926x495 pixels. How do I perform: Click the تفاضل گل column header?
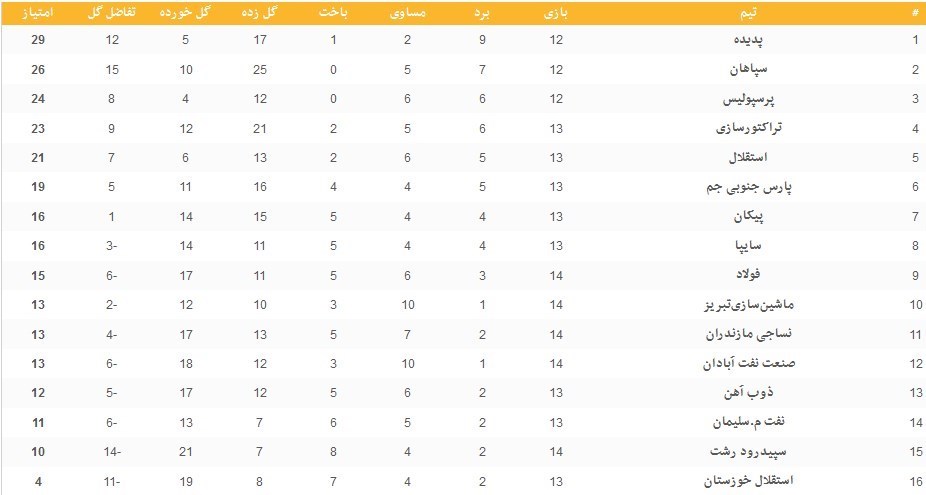(x=112, y=12)
